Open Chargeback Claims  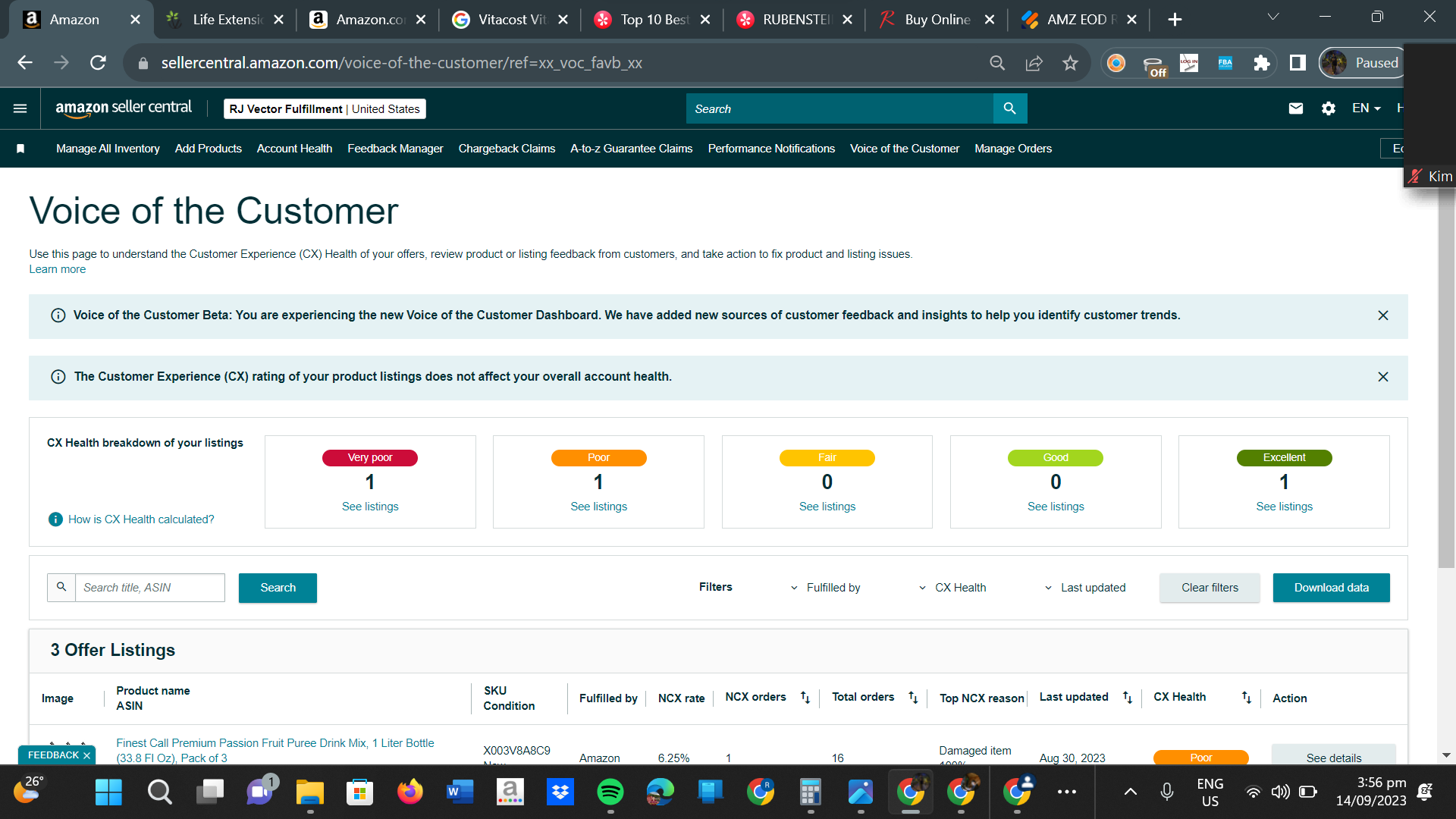click(x=507, y=149)
